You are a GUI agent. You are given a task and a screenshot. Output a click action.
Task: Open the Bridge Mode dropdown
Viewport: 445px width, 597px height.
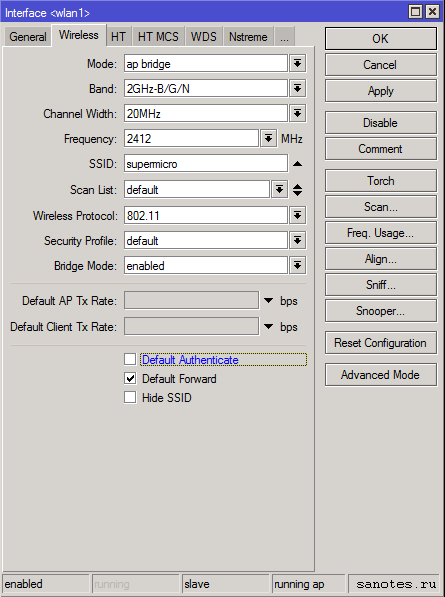297,265
